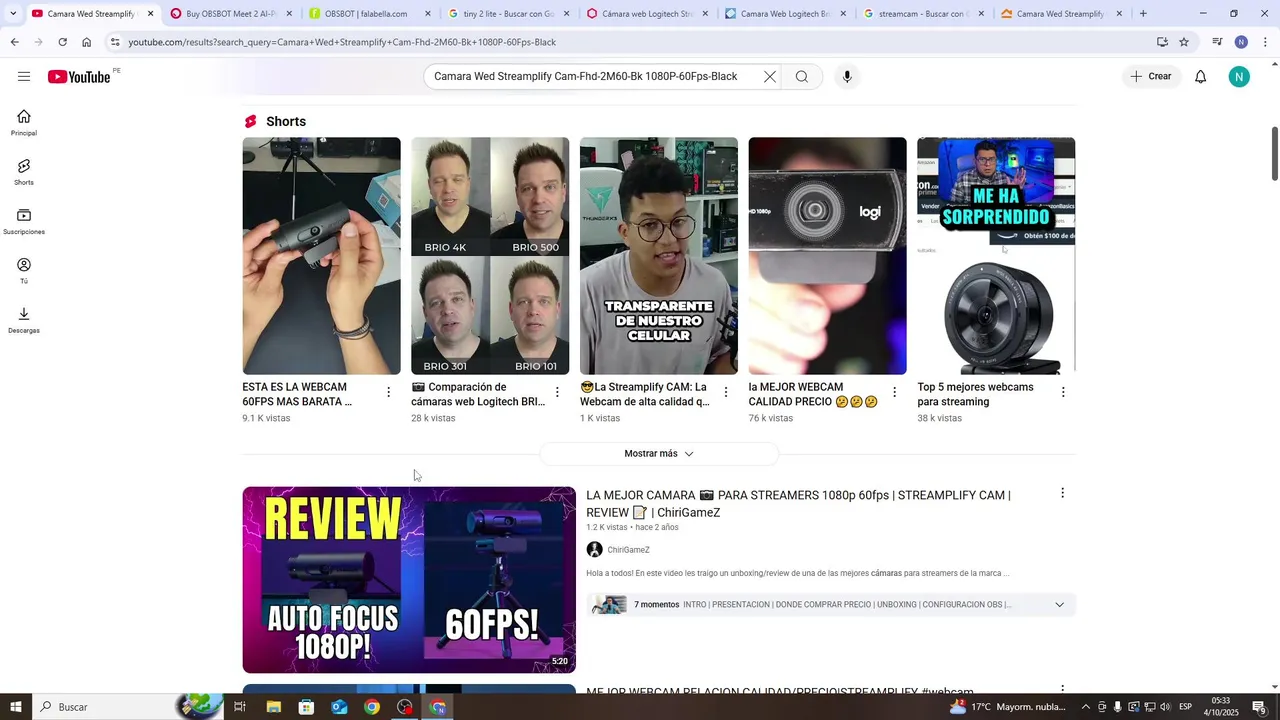The height and width of the screenshot is (720, 1280).
Task: Start voice search with the microphone
Action: click(x=847, y=77)
